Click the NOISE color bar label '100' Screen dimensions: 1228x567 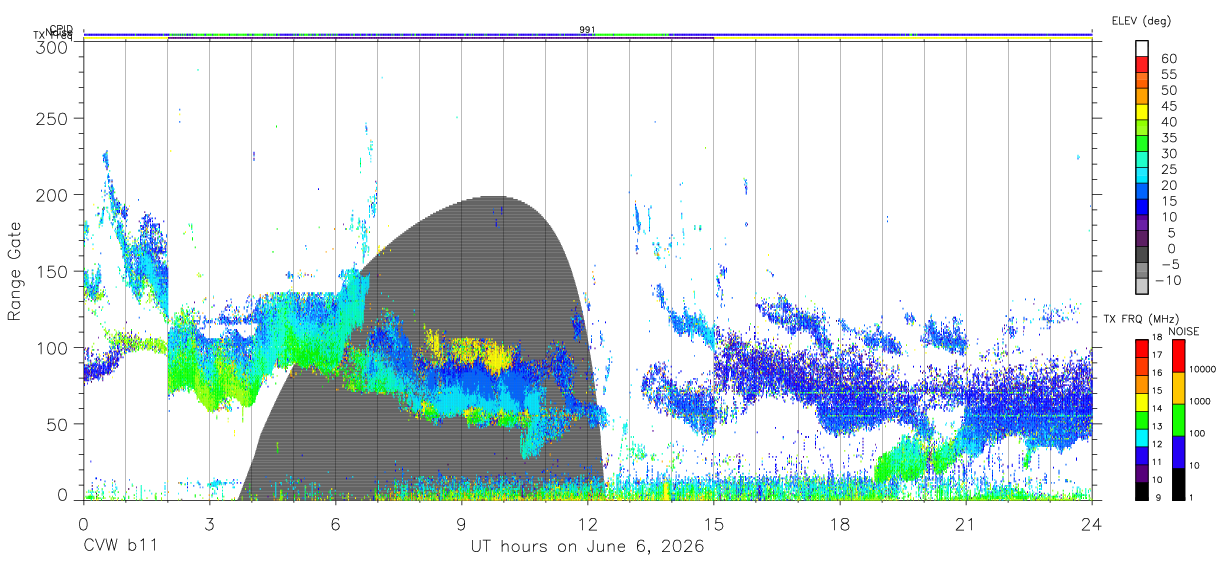1196,433
